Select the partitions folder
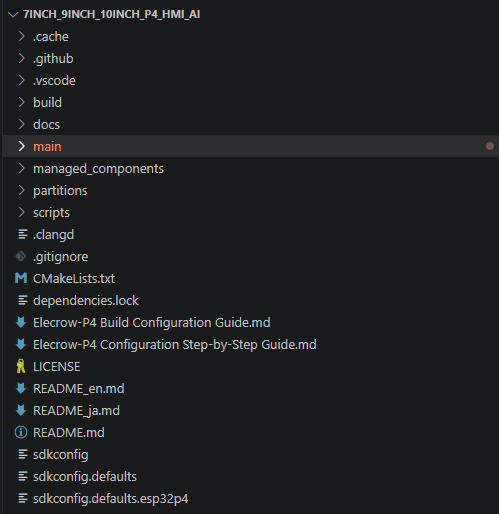 pyautogui.click(x=60, y=191)
